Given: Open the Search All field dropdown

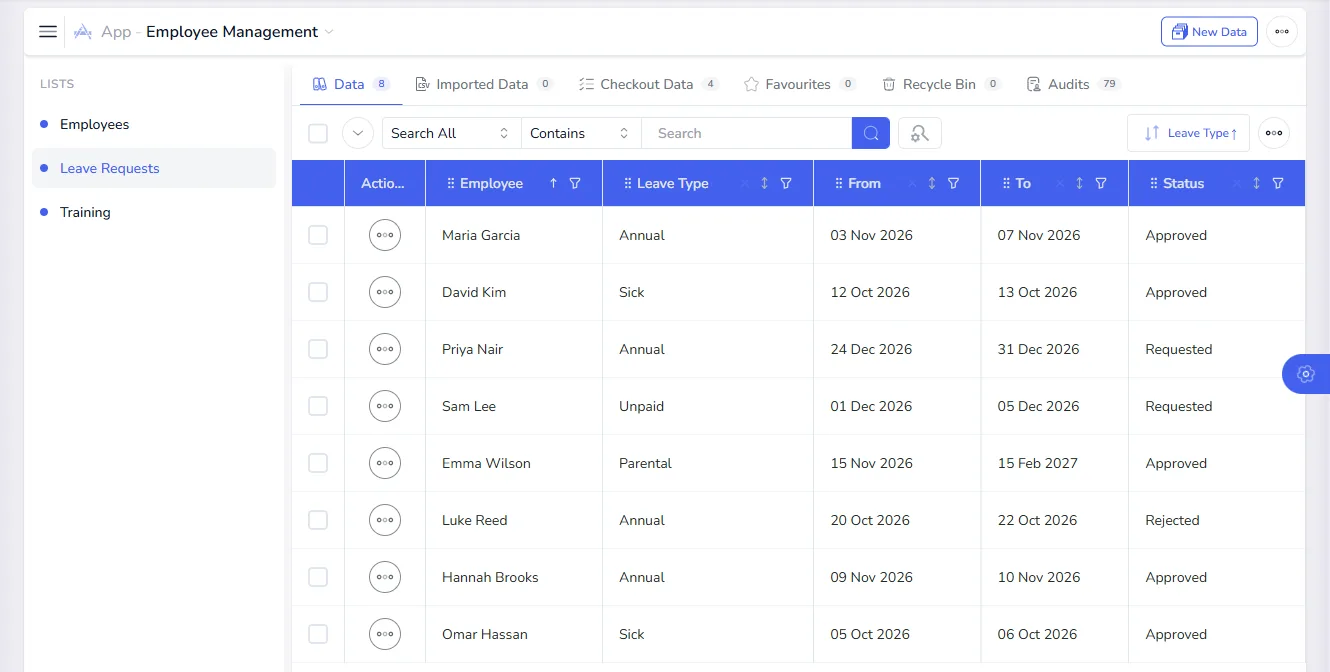Looking at the screenshot, I should [x=452, y=133].
